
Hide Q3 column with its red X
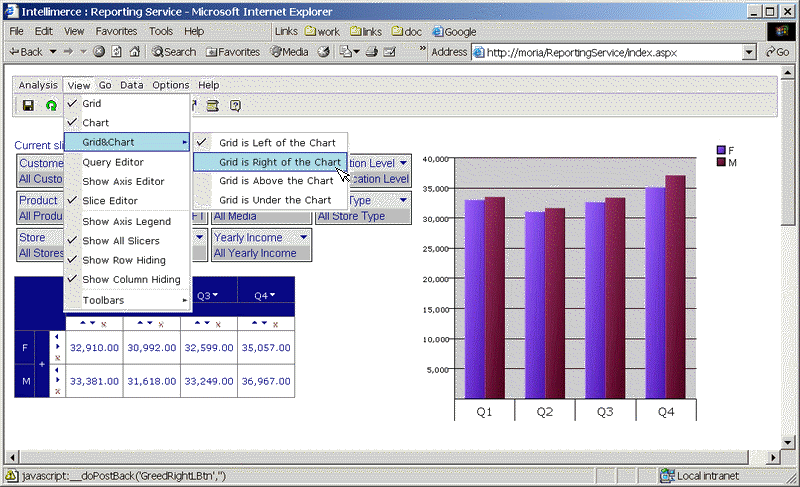218,324
